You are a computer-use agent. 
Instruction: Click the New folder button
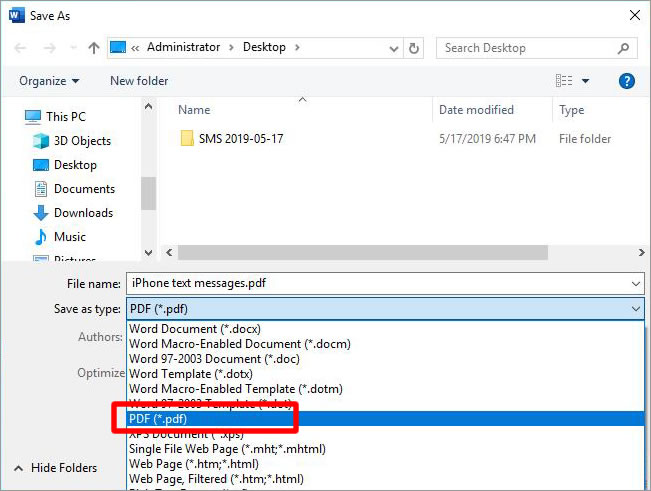coord(138,81)
